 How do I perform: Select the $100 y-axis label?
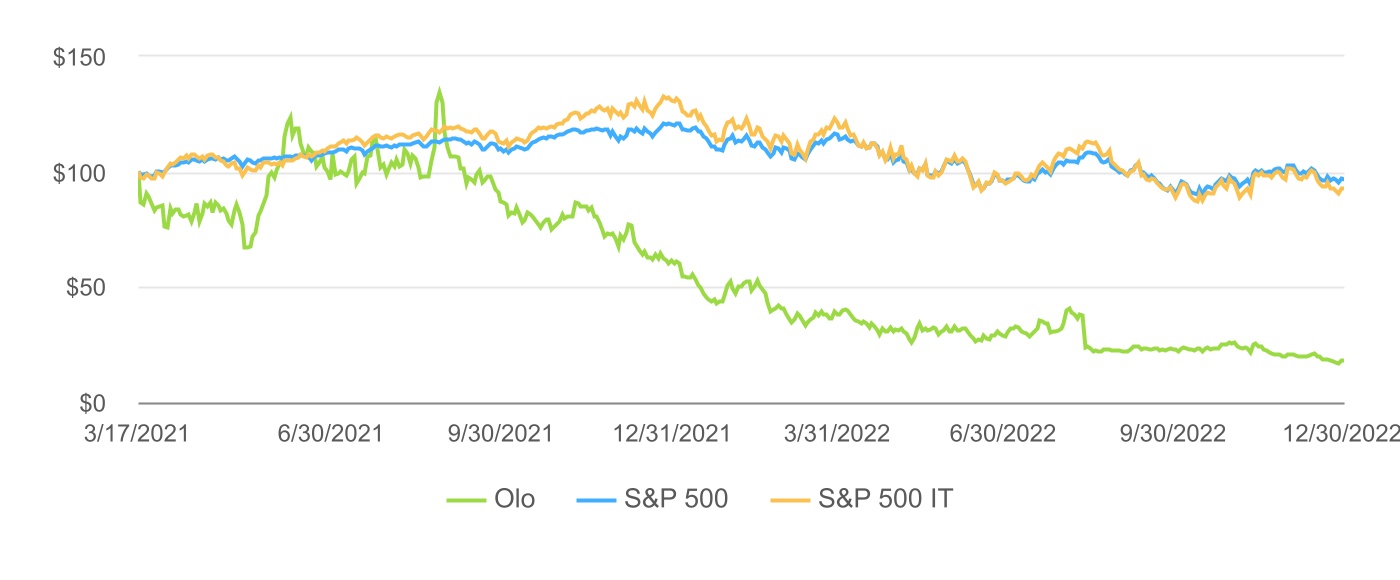(x=80, y=173)
